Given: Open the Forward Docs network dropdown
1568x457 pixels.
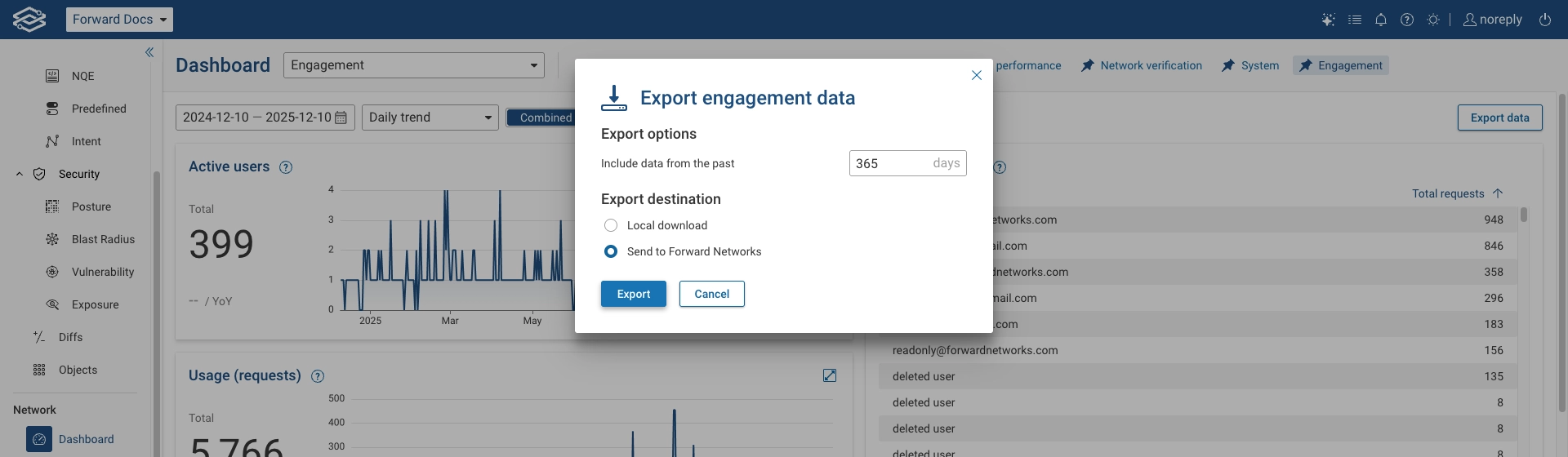Looking at the screenshot, I should click(119, 20).
